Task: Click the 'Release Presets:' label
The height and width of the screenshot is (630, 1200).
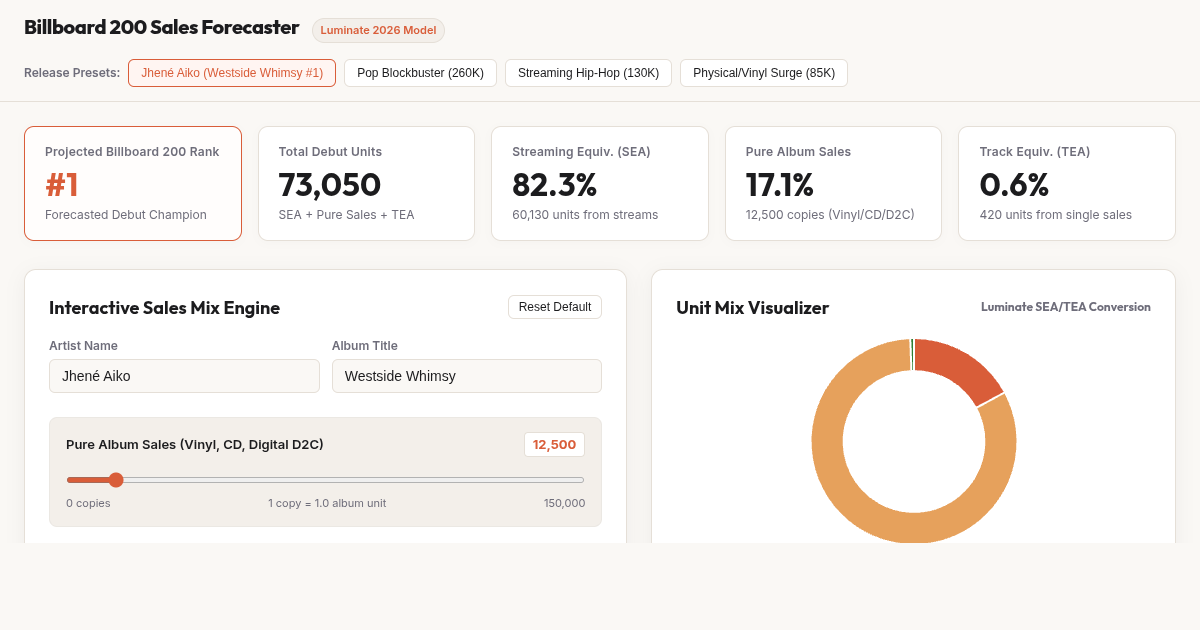Action: (72, 73)
